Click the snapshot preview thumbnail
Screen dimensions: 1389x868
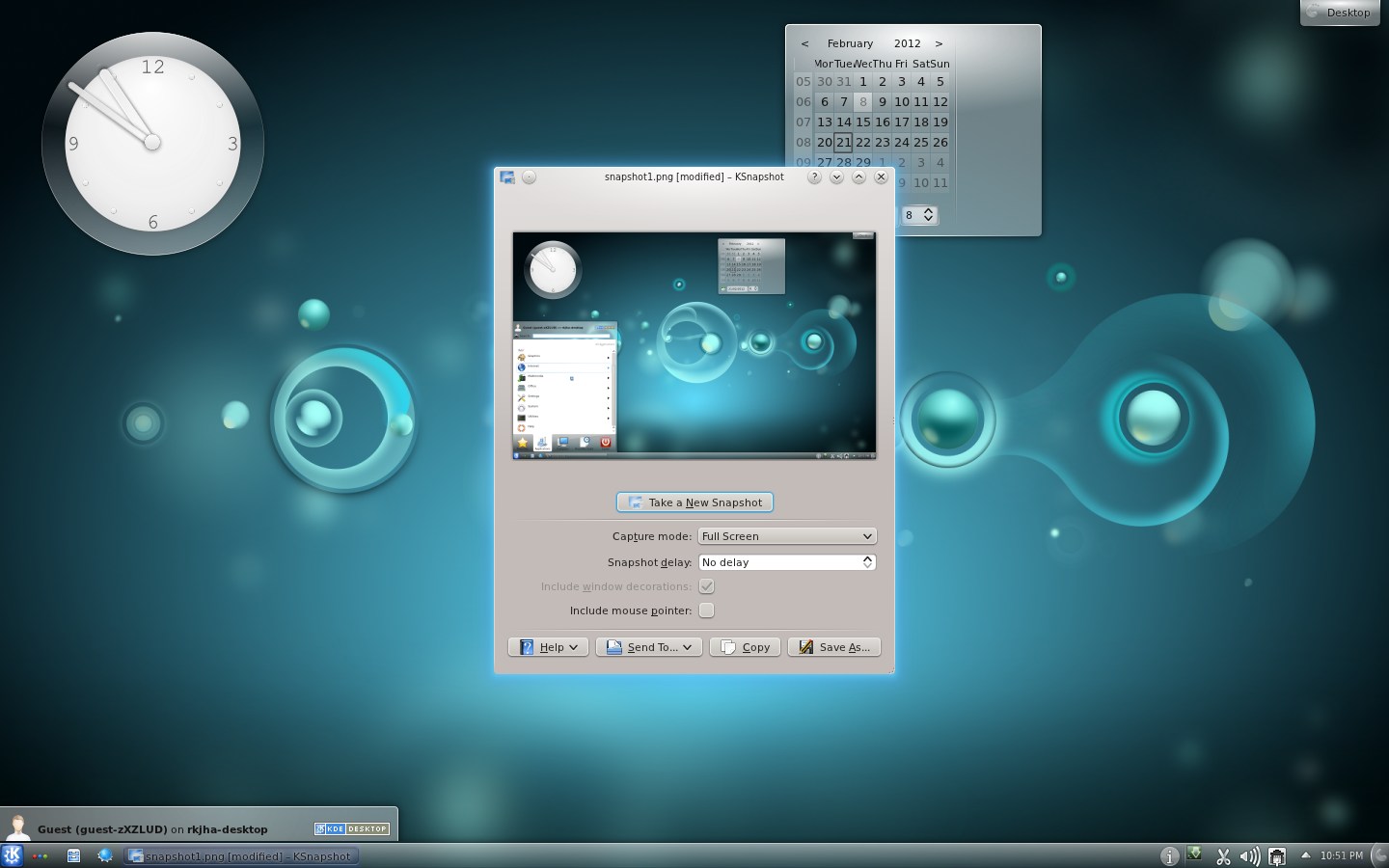coord(694,345)
